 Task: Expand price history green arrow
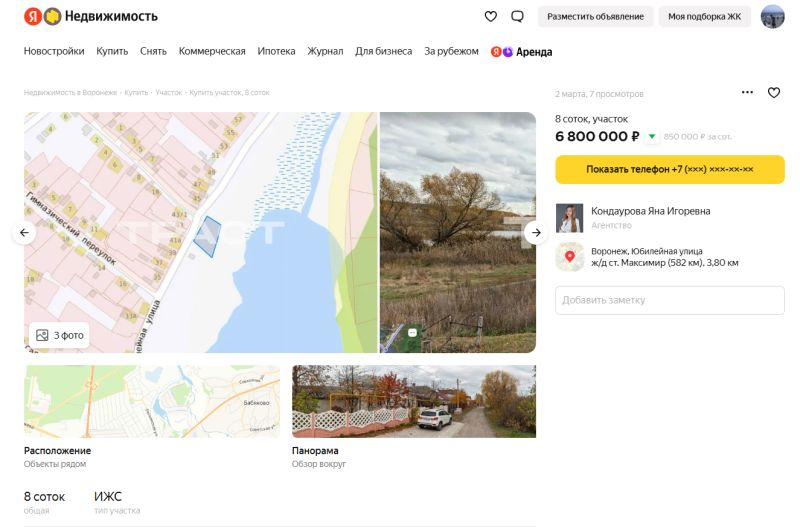tap(652, 136)
